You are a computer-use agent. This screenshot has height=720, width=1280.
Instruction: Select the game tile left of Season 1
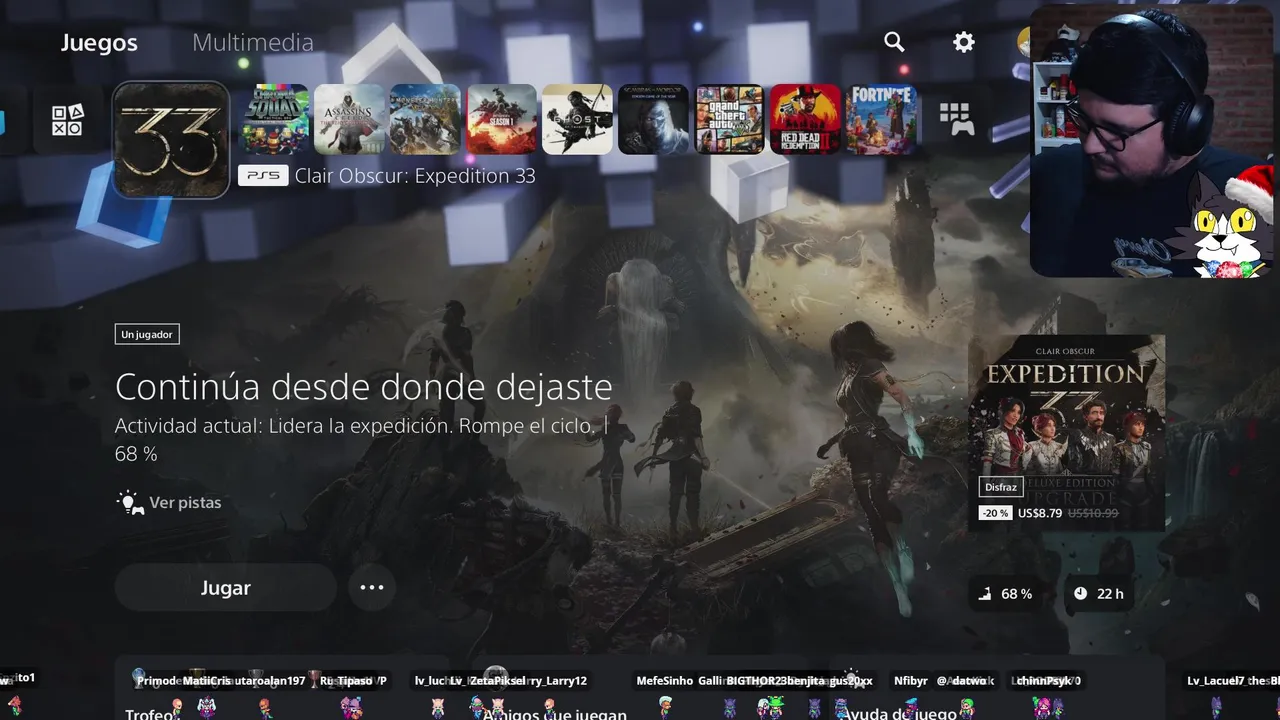pos(425,119)
